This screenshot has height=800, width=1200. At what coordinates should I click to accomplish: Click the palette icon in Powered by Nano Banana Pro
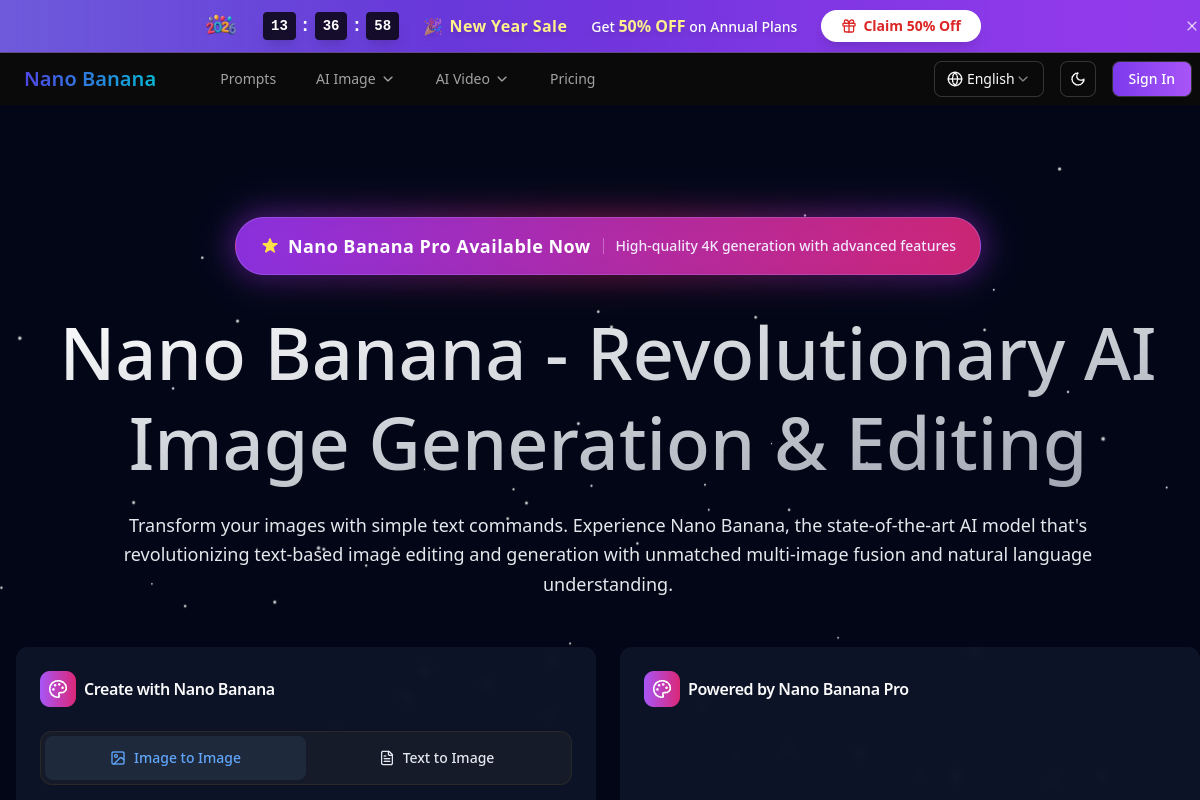(661, 689)
